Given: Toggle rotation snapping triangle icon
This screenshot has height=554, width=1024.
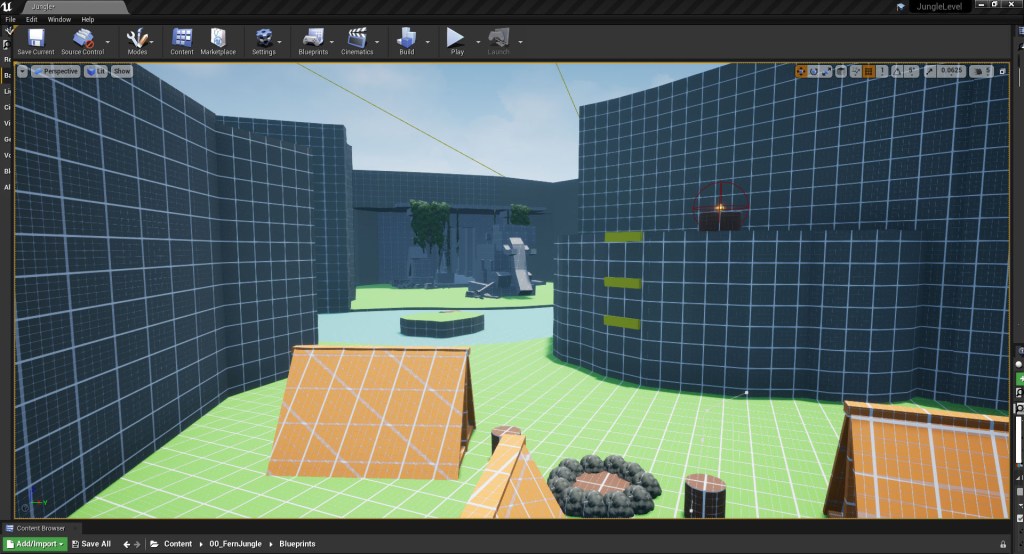Looking at the screenshot, I should click(897, 71).
